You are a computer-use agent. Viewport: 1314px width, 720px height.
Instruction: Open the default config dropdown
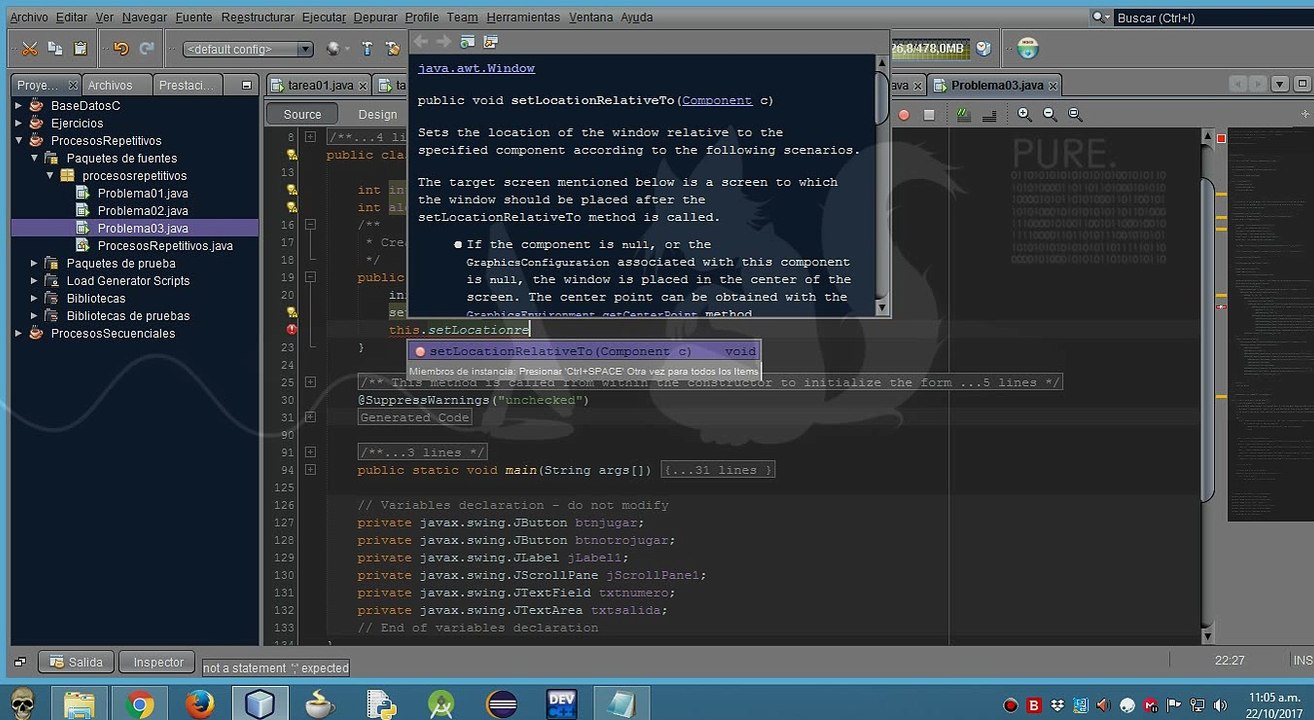(248, 49)
